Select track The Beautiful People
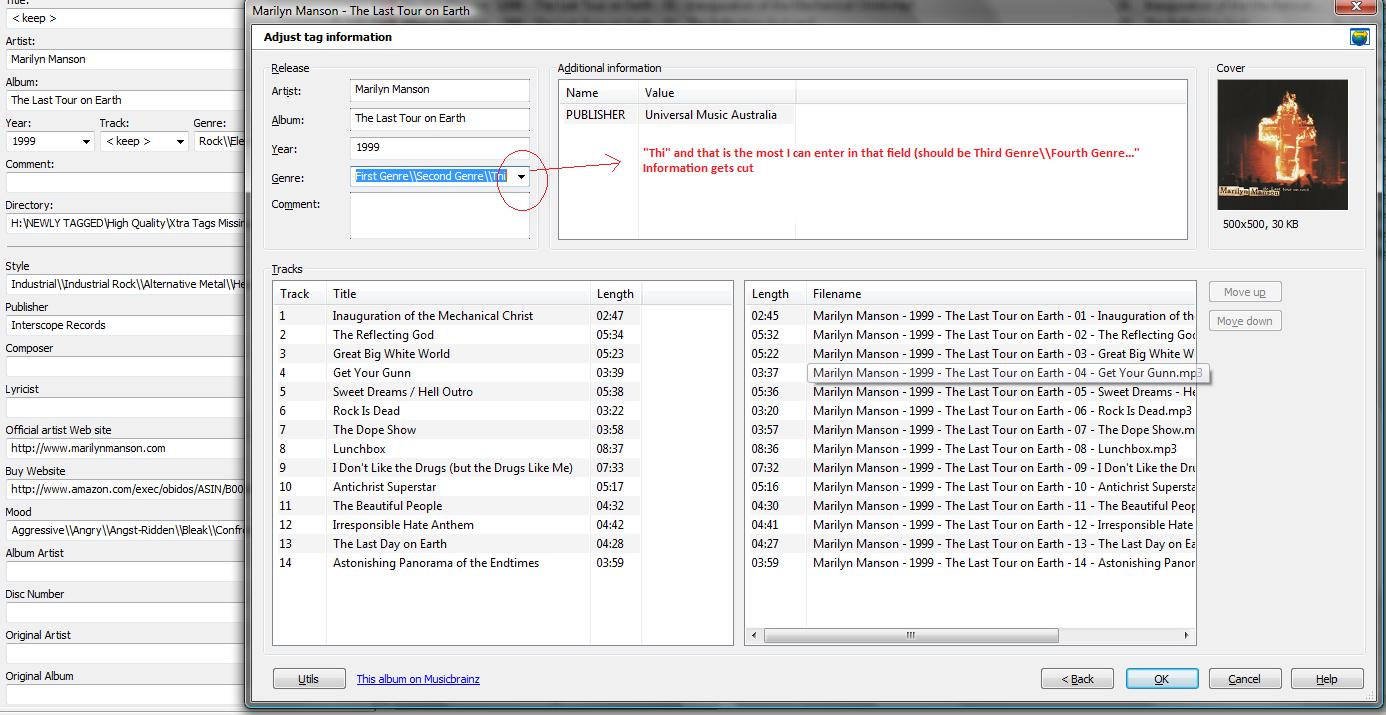1386x715 pixels. [x=387, y=506]
